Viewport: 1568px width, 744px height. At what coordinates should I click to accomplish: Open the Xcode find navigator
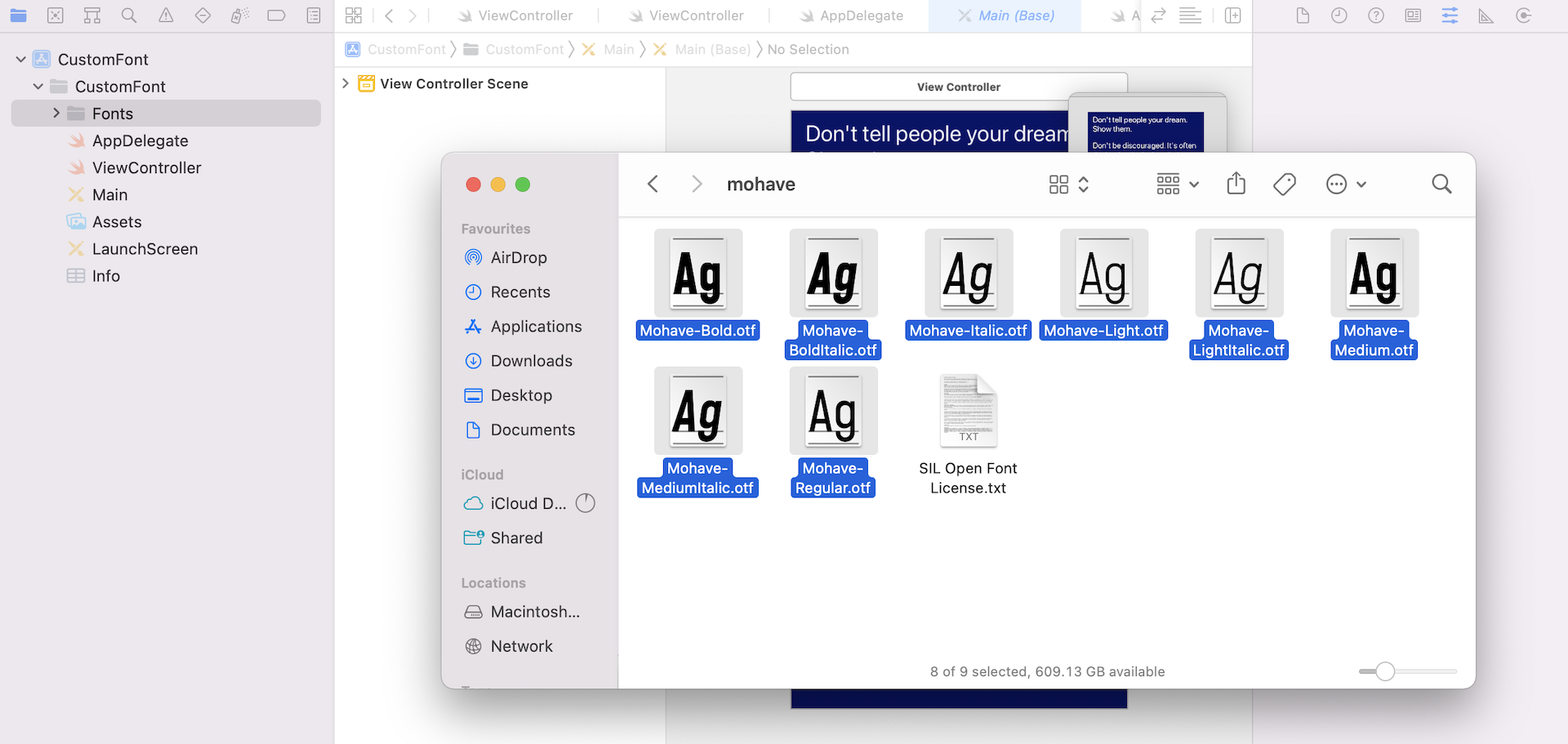coord(129,16)
